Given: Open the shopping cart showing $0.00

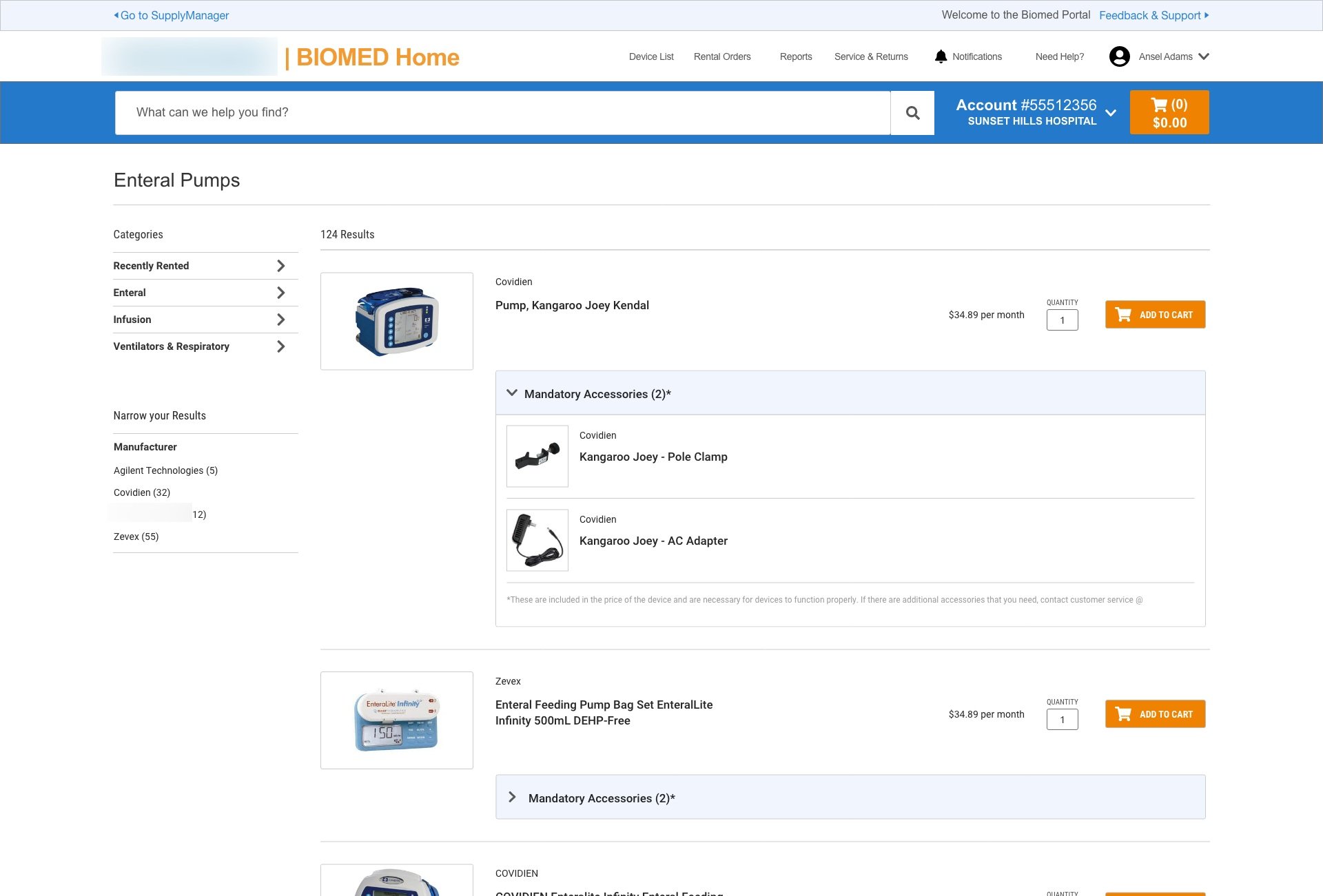Looking at the screenshot, I should (x=1169, y=113).
